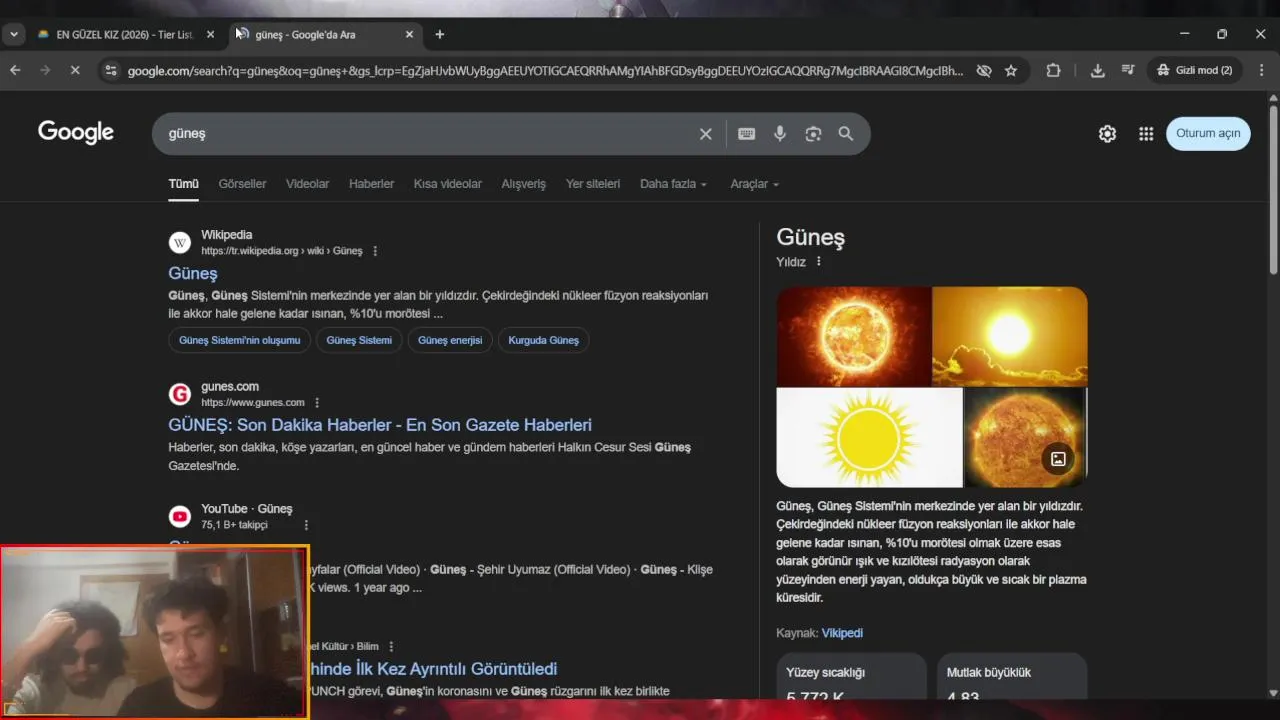Viewport: 1280px width, 720px height.
Task: Click the address bar URL
Action: [545, 71]
